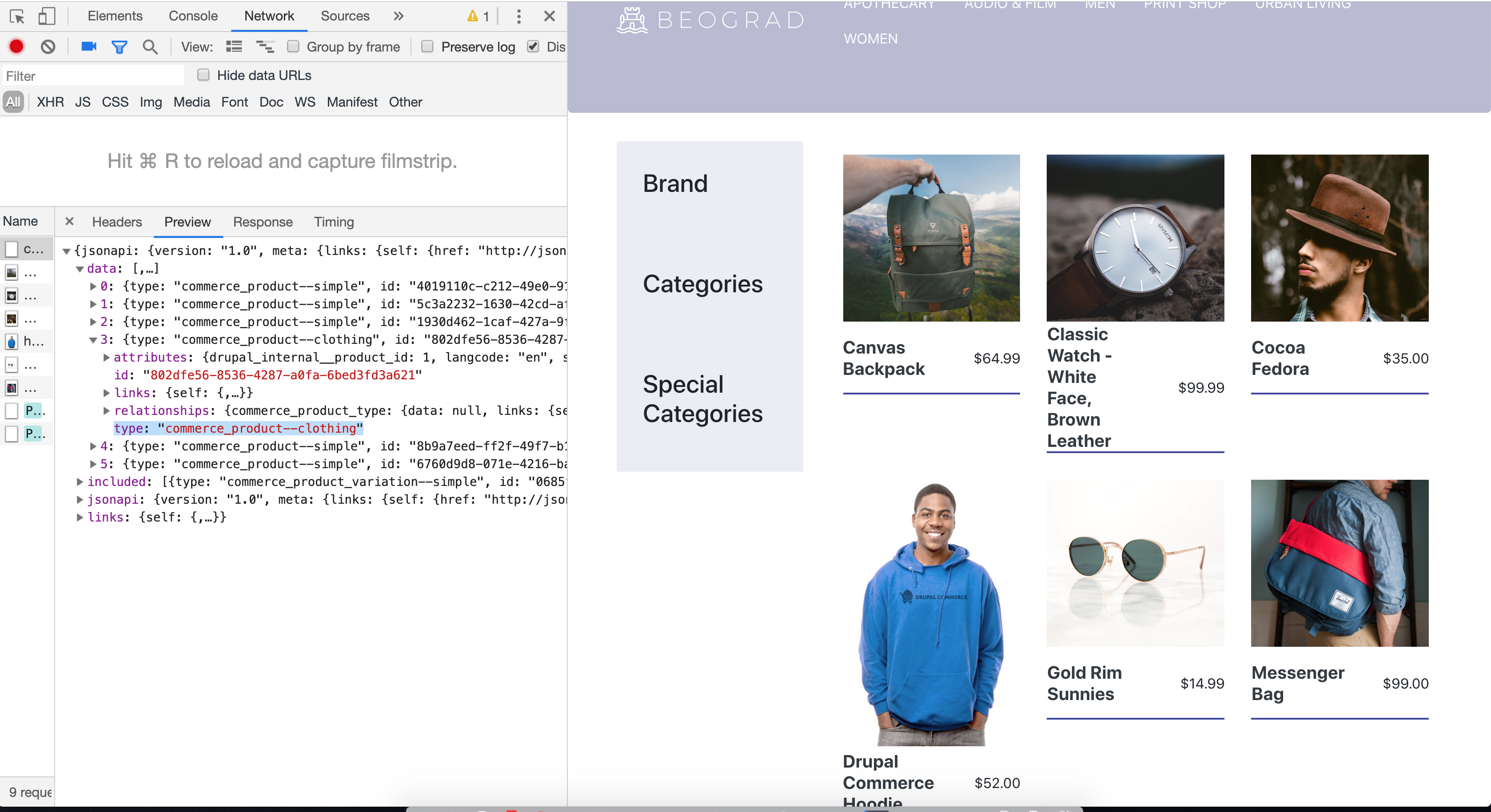The height and width of the screenshot is (812, 1491).
Task: Filter requests by Img
Action: click(x=151, y=102)
